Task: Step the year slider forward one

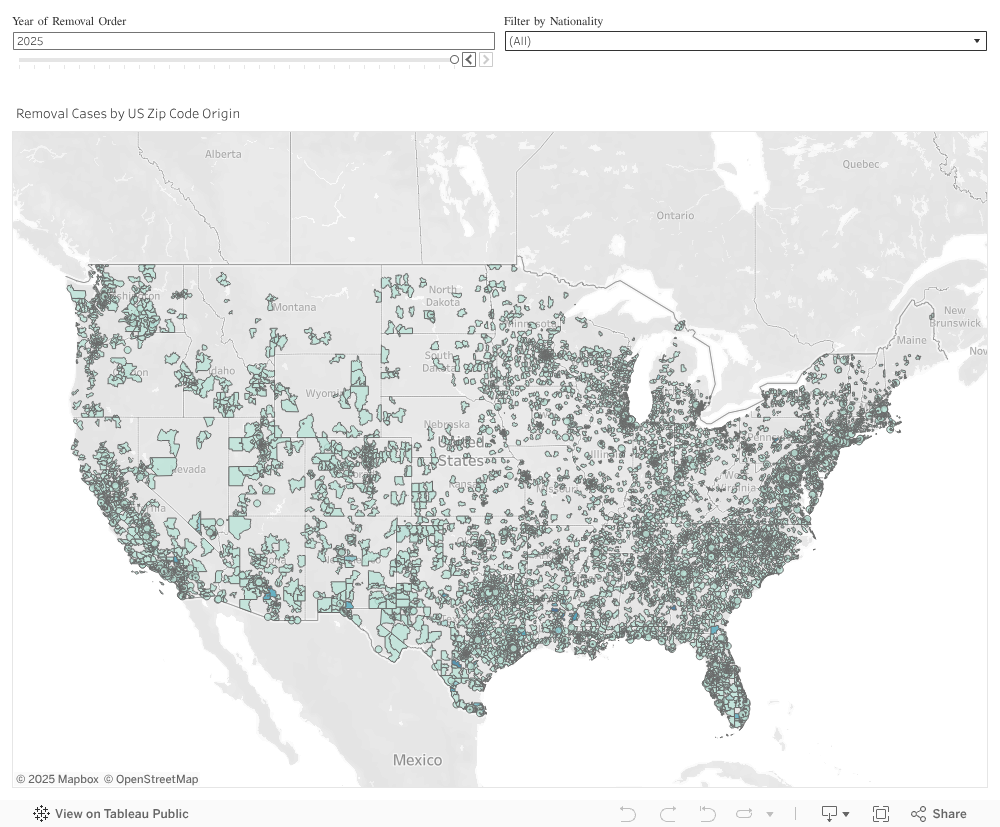Action: pos(486,59)
